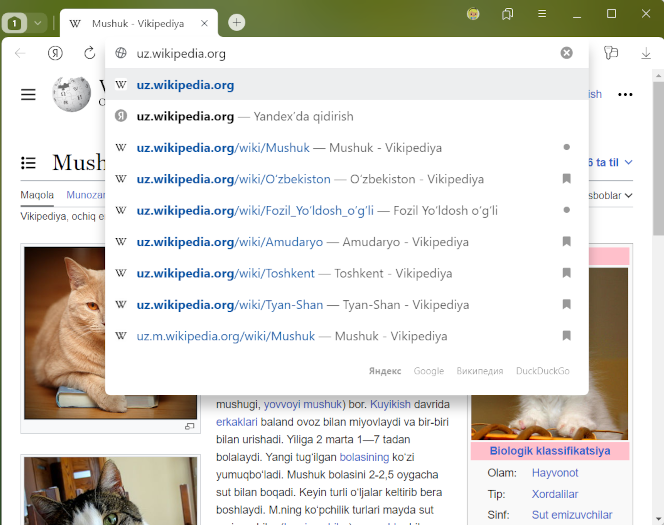664x525 pixels.
Task: Open the Yandex browser main menu
Action: pyautogui.click(x=542, y=14)
